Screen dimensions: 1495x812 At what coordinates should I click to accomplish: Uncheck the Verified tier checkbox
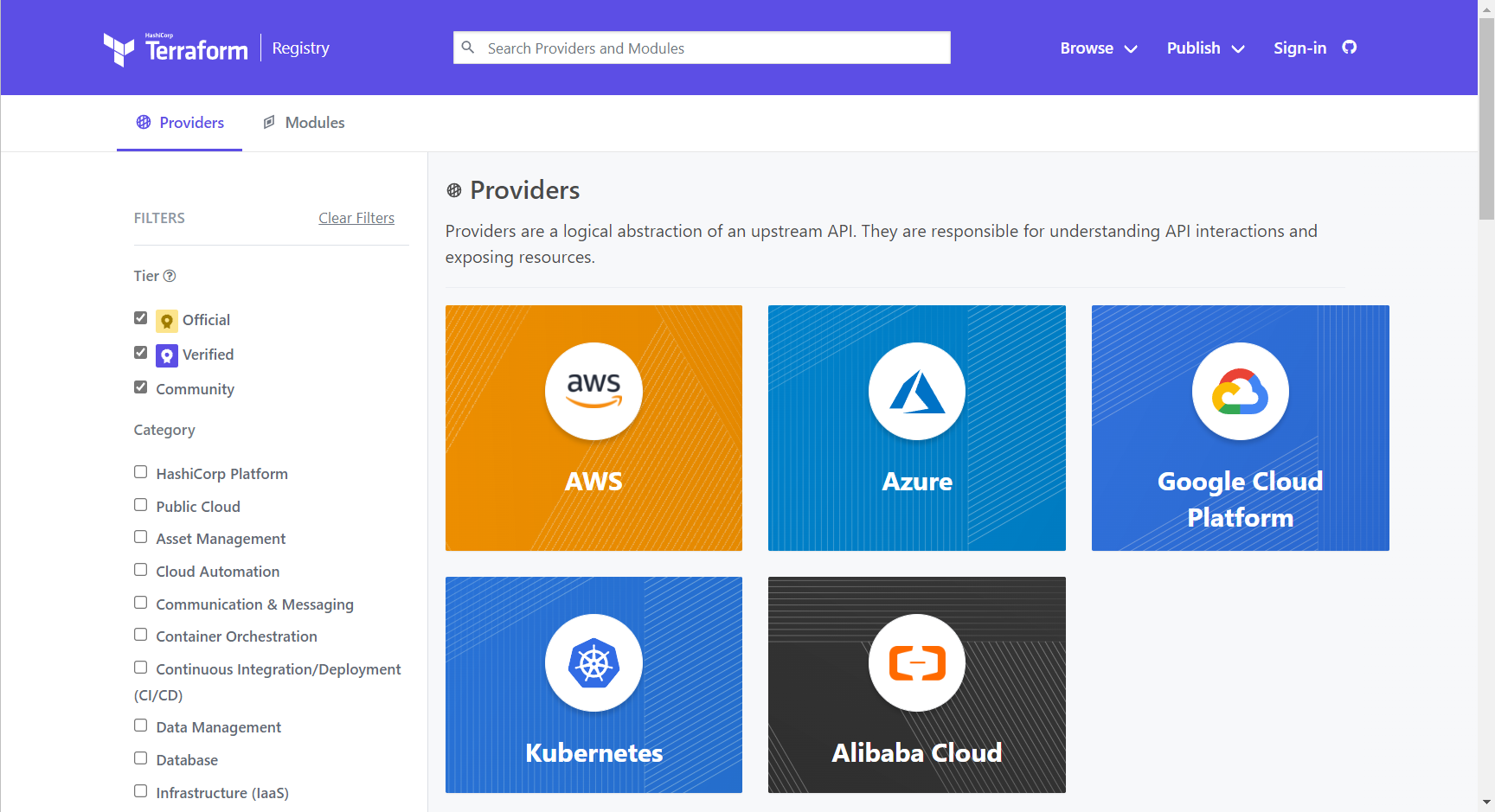(x=140, y=352)
